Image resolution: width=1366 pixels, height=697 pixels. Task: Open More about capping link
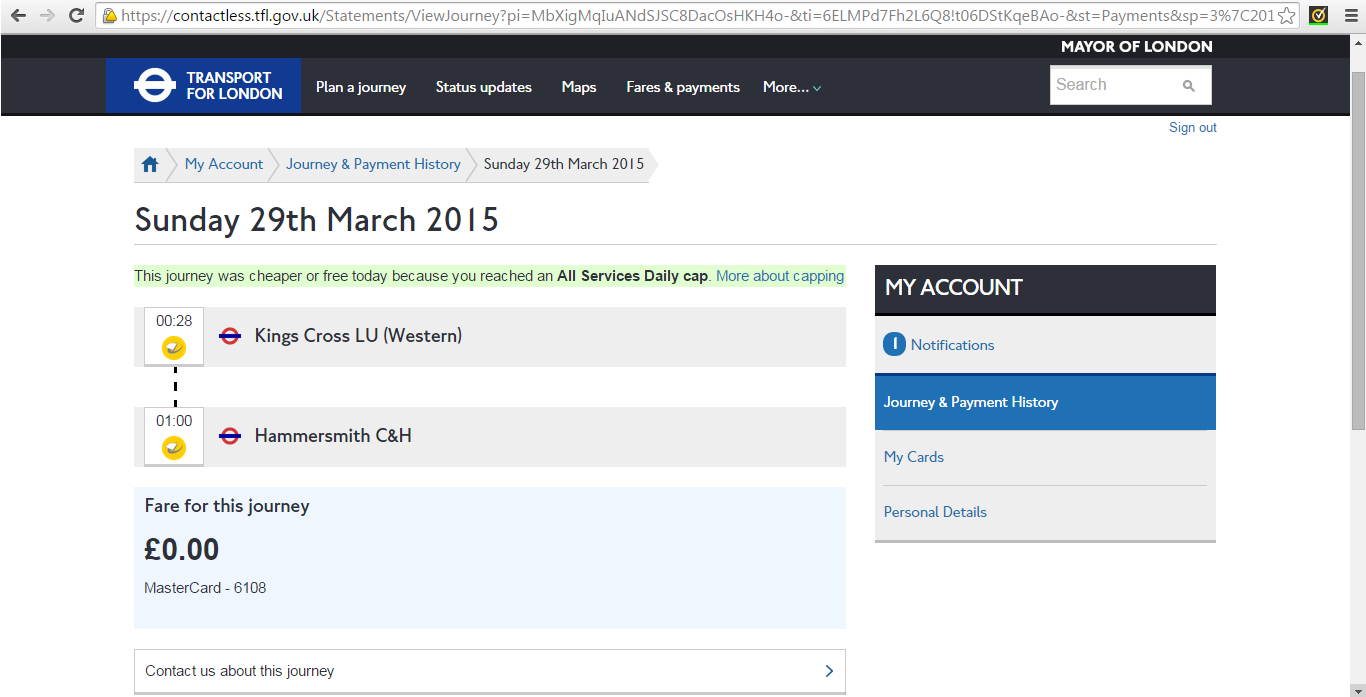click(780, 276)
